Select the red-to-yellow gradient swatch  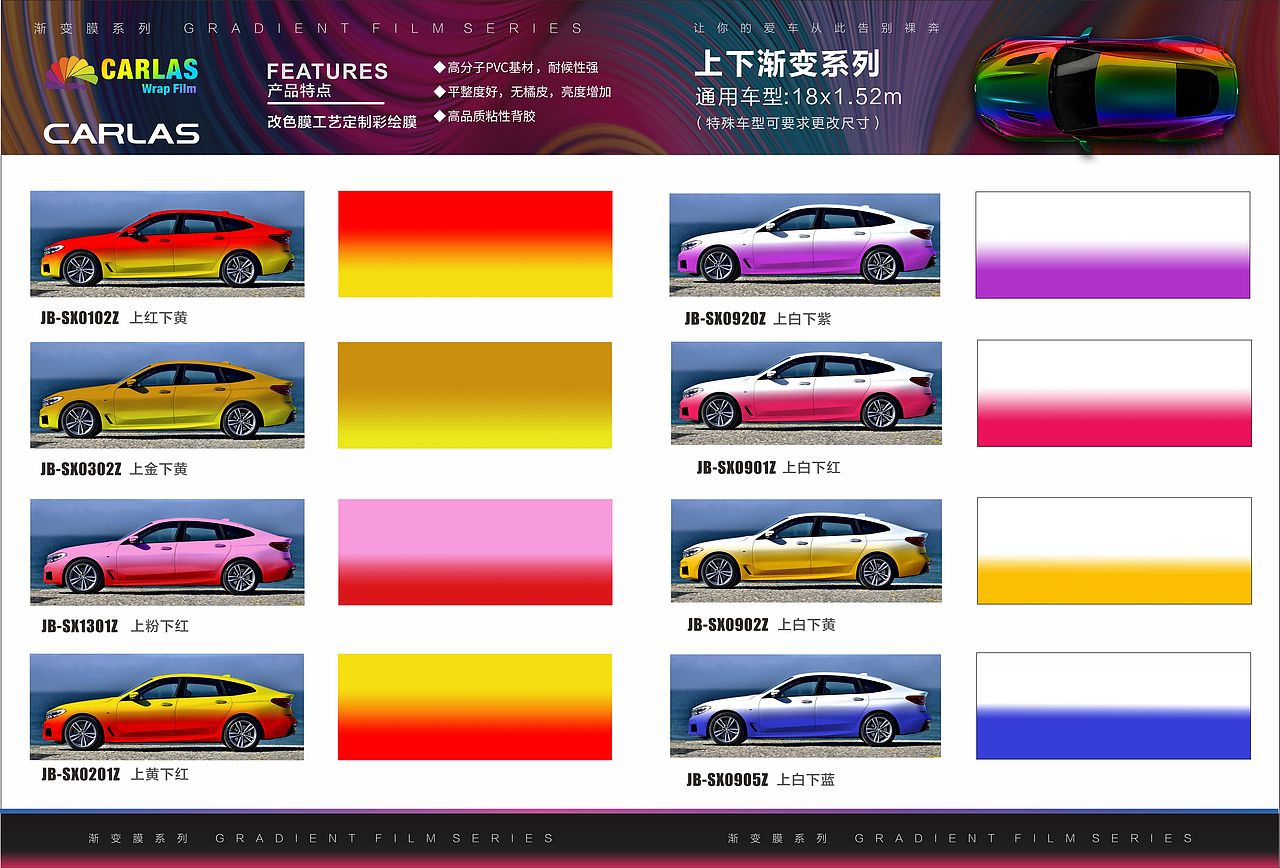[475, 243]
